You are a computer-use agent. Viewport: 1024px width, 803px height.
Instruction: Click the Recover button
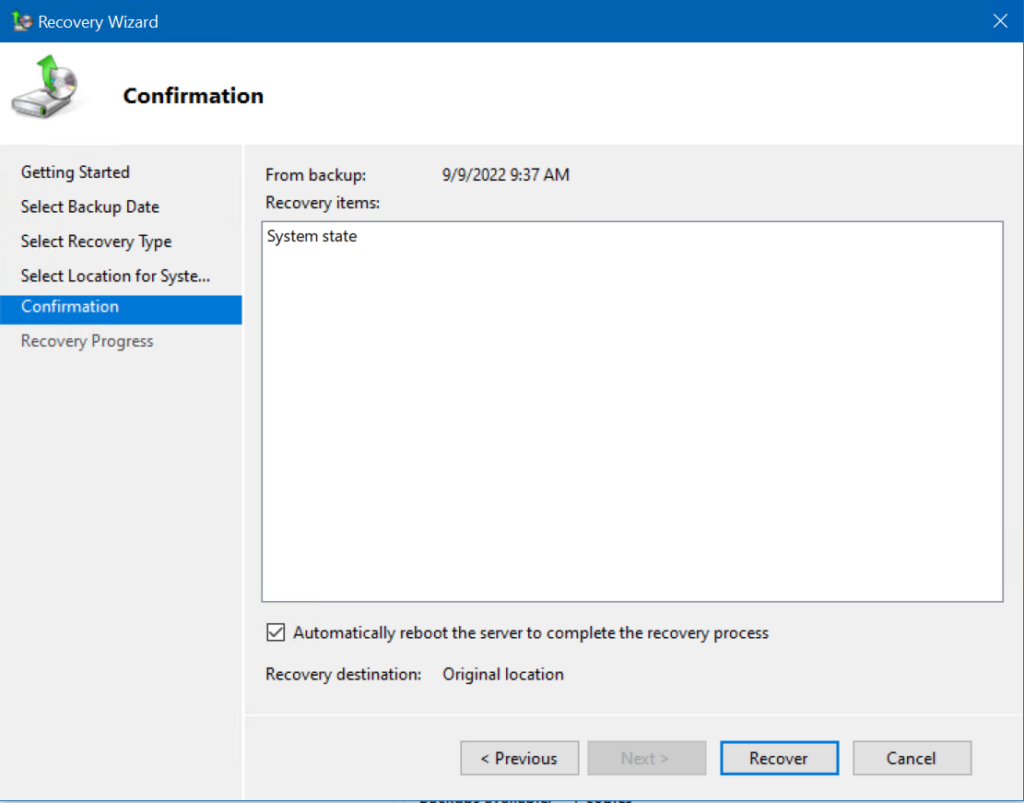click(x=779, y=758)
